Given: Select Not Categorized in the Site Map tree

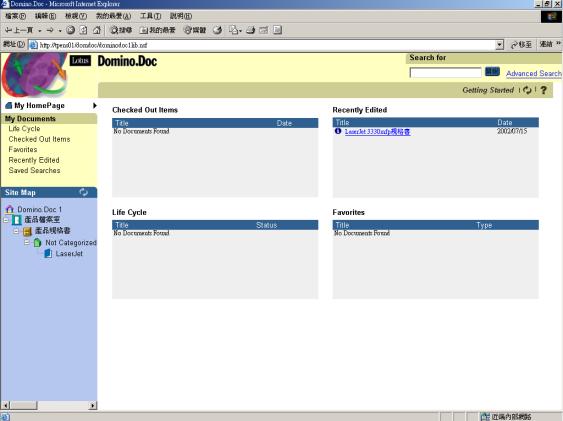Looking at the screenshot, I should click(x=71, y=243).
